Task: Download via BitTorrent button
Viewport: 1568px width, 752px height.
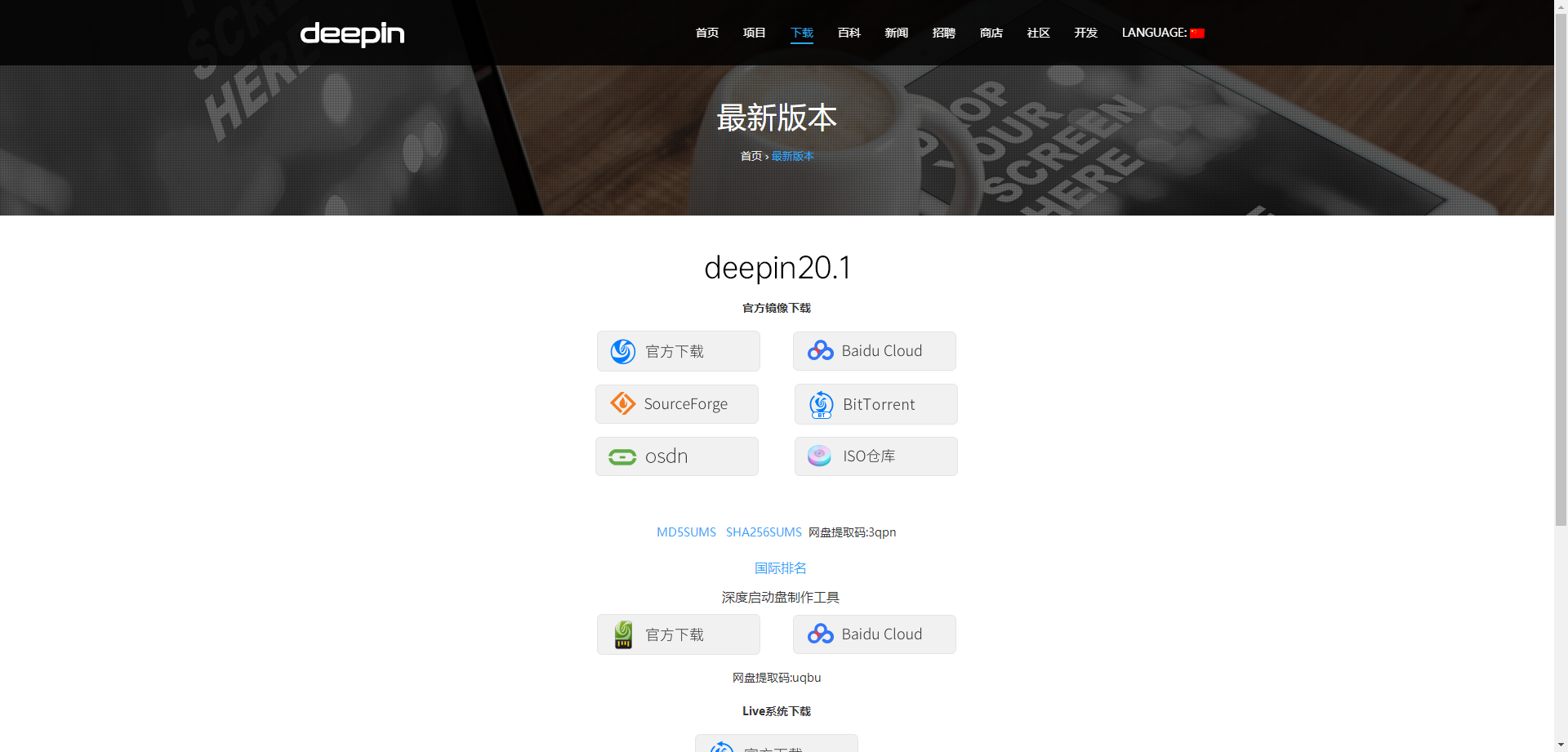Action: [876, 404]
